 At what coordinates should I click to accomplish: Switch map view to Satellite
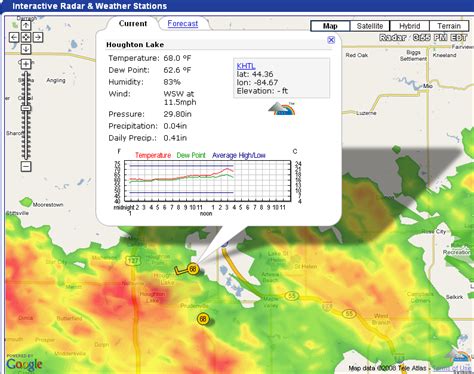[x=370, y=26]
